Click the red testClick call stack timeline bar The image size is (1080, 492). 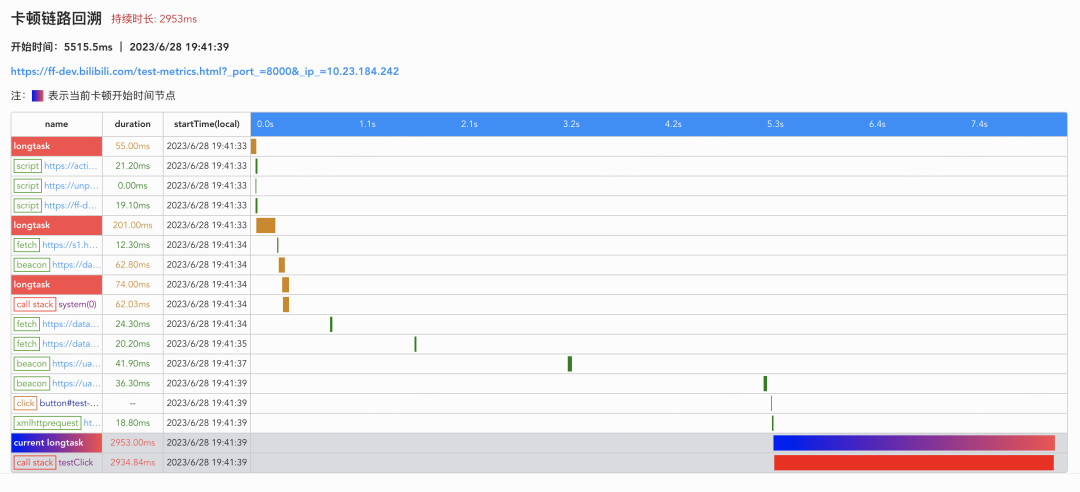point(914,462)
